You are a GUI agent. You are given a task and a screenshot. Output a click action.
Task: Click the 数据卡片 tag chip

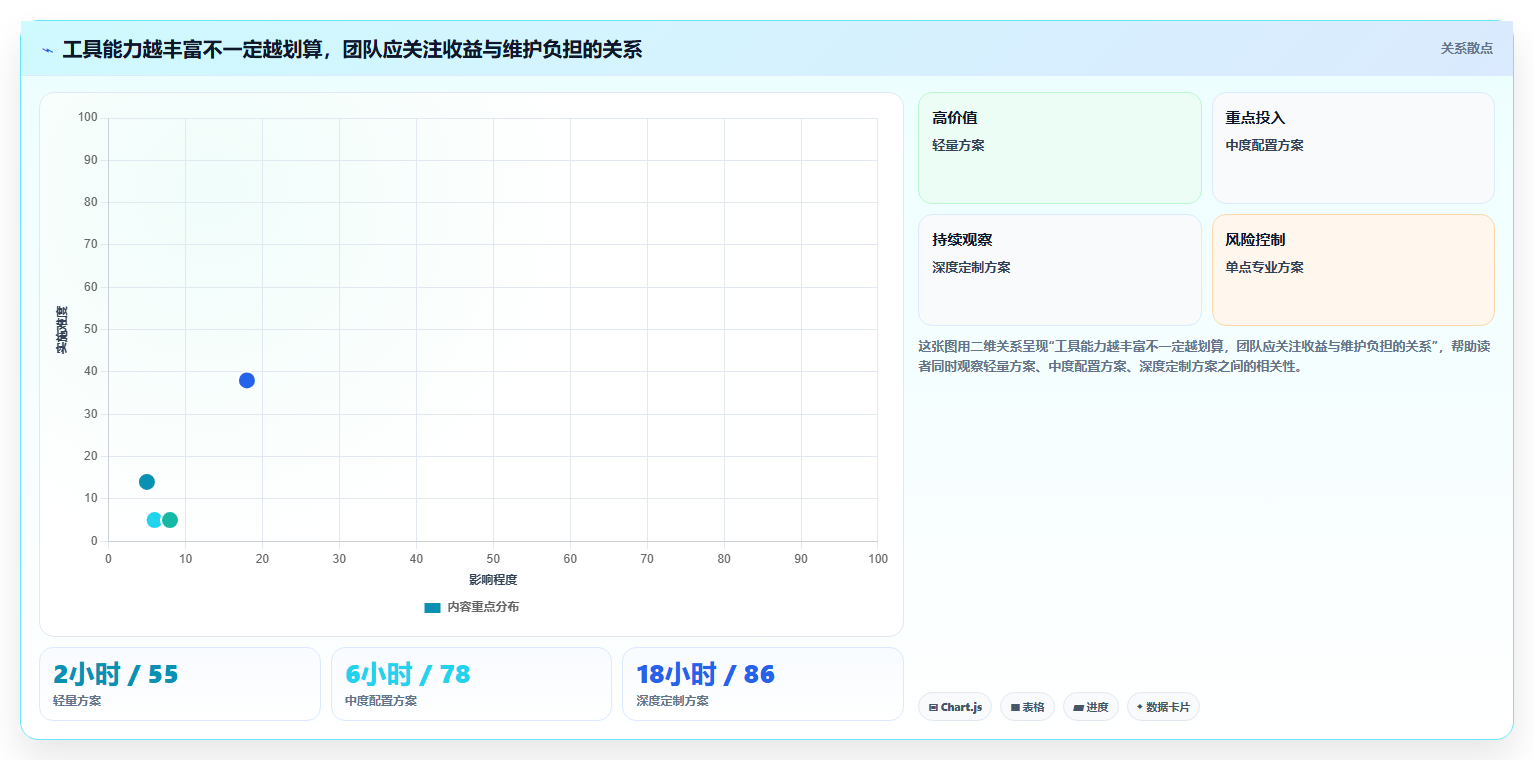[x=1163, y=707]
